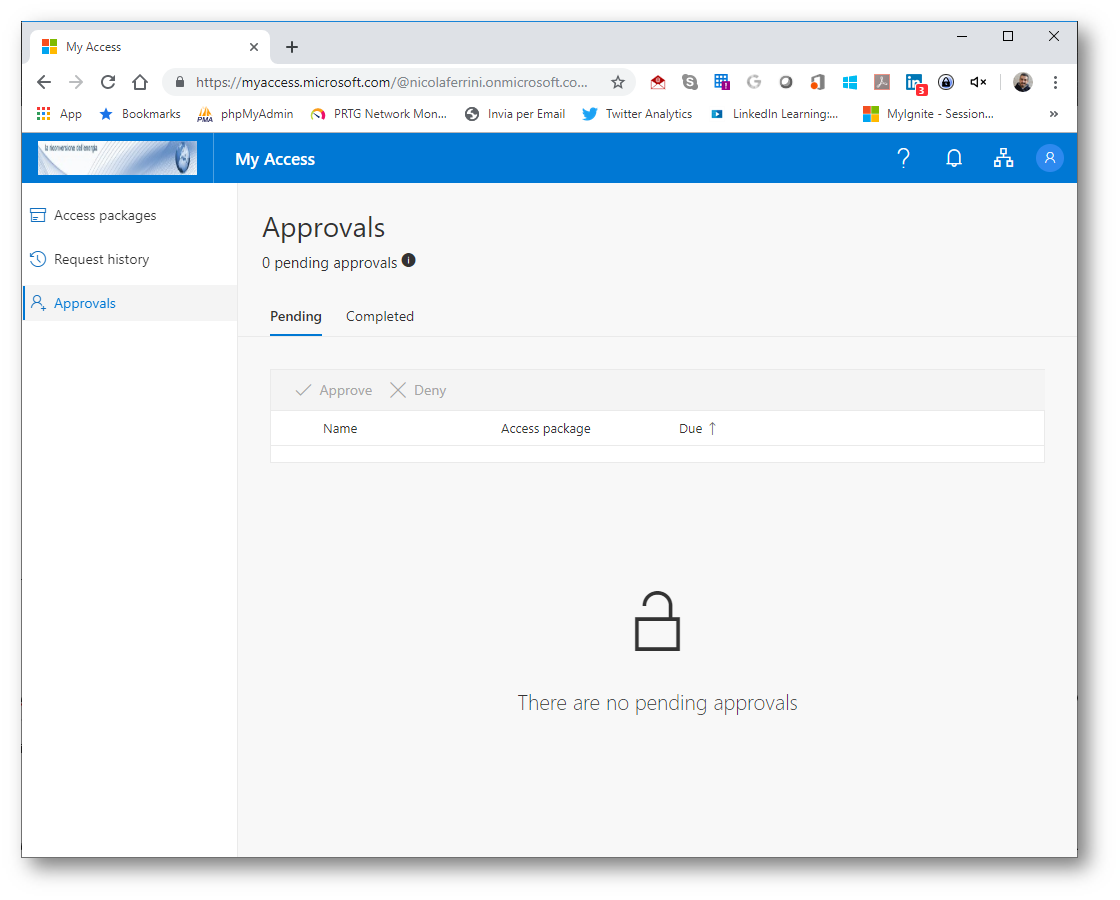Open the notifications bell icon
The width and height of the screenshot is (1120, 900).
(x=954, y=158)
